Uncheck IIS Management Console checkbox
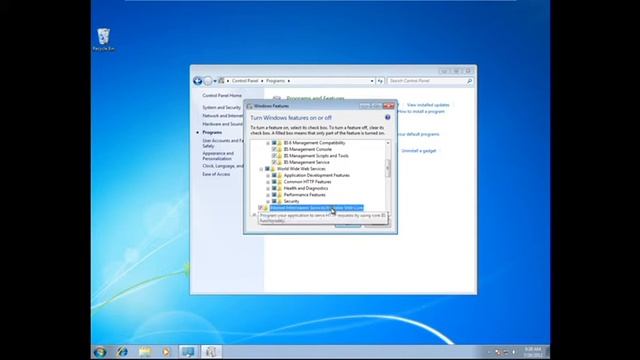 (274, 149)
